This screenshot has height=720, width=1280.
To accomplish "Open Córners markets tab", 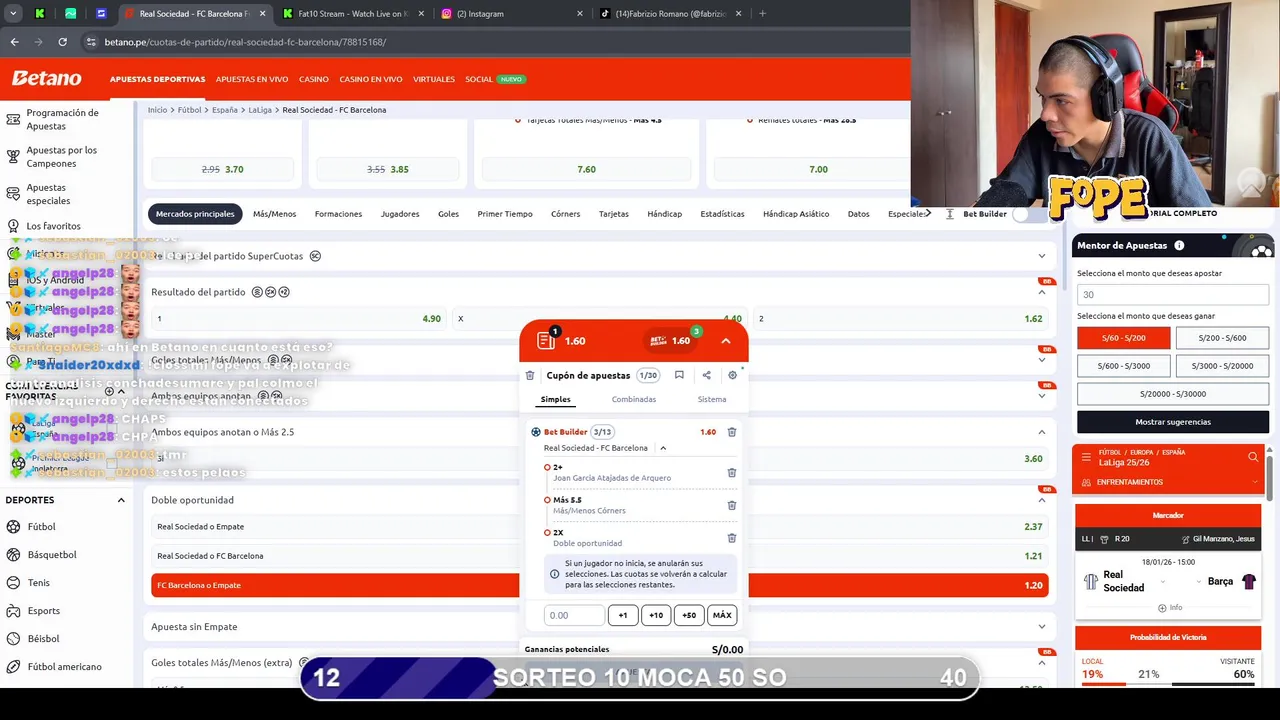I will [565, 214].
